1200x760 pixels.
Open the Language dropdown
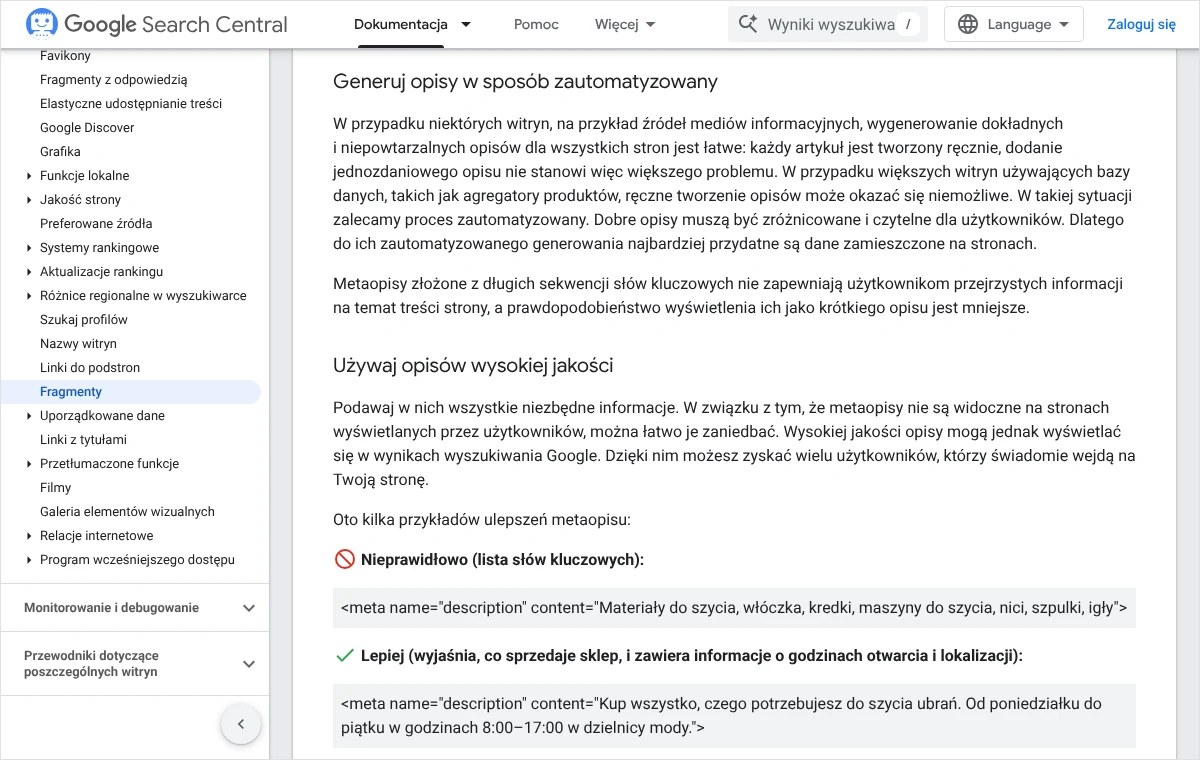click(1014, 24)
